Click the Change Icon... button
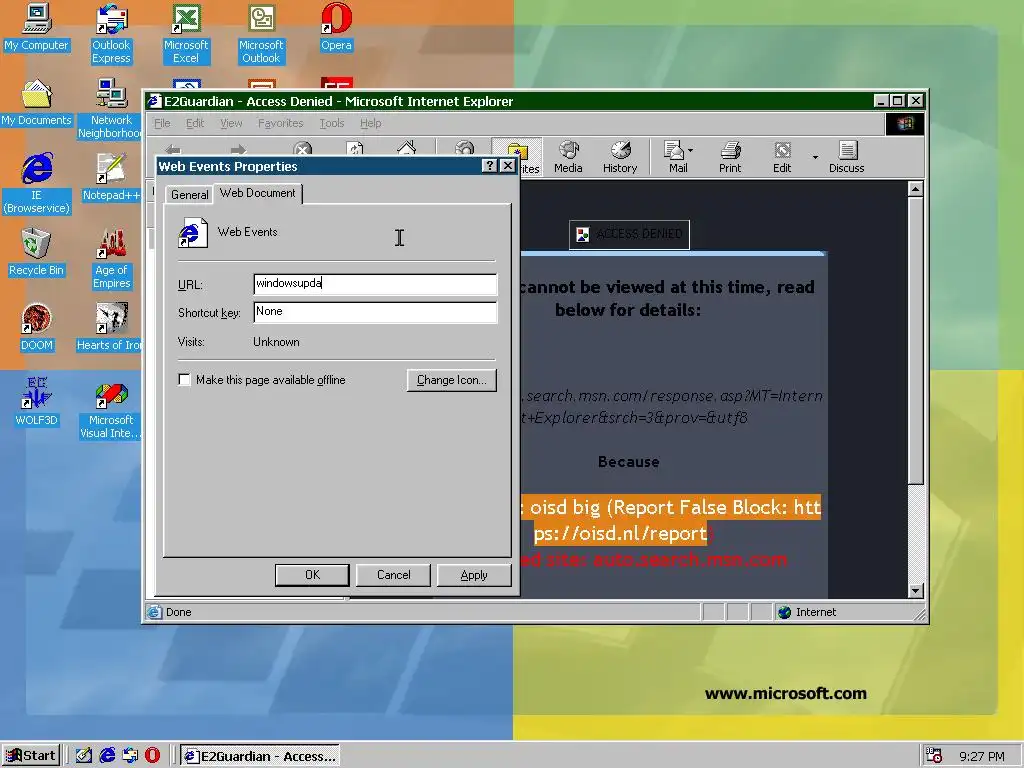1024x768 pixels. (x=452, y=380)
